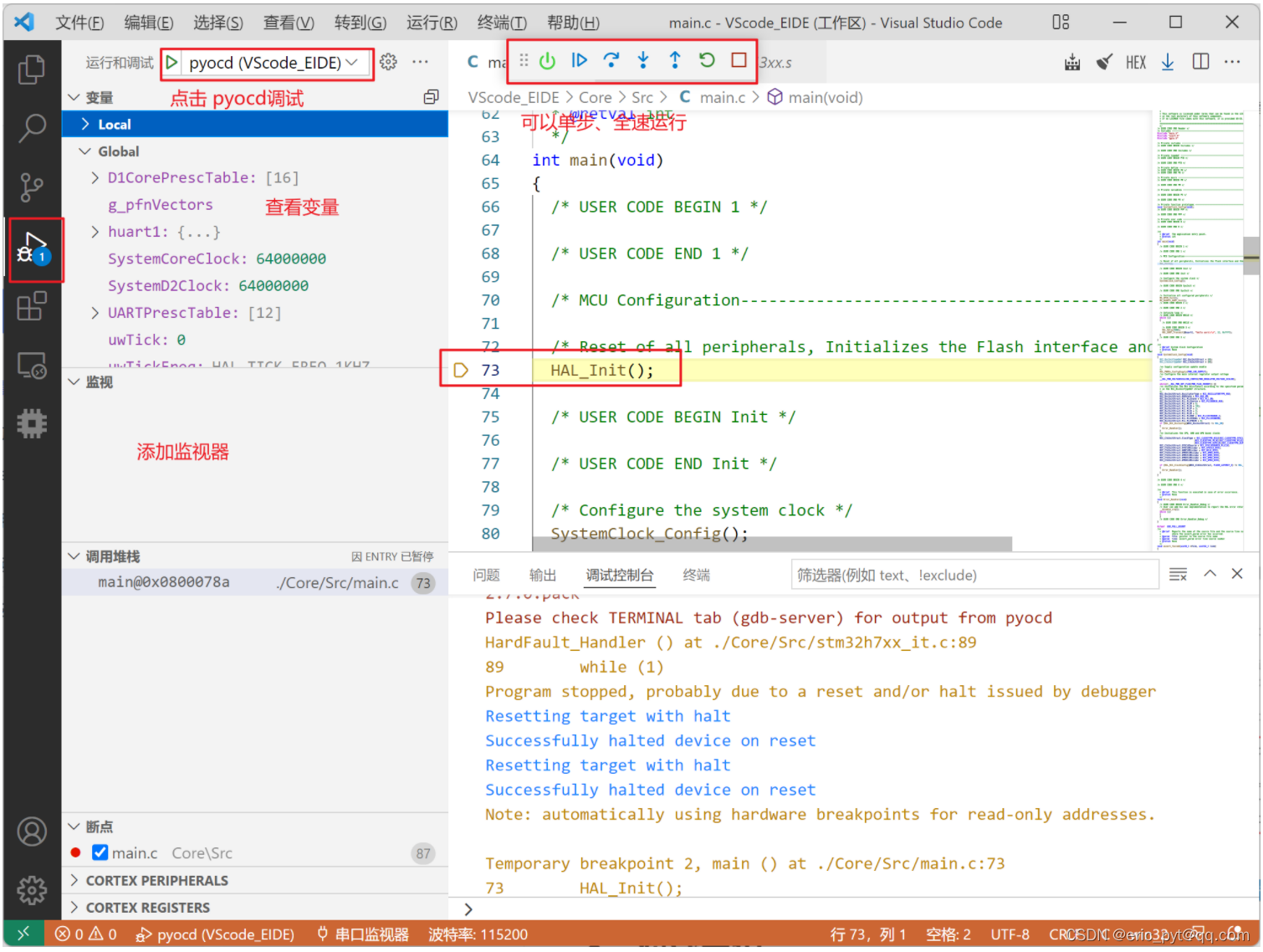Click errors and warnings count in status bar
Screen dimensions: 1263x952
point(86,934)
